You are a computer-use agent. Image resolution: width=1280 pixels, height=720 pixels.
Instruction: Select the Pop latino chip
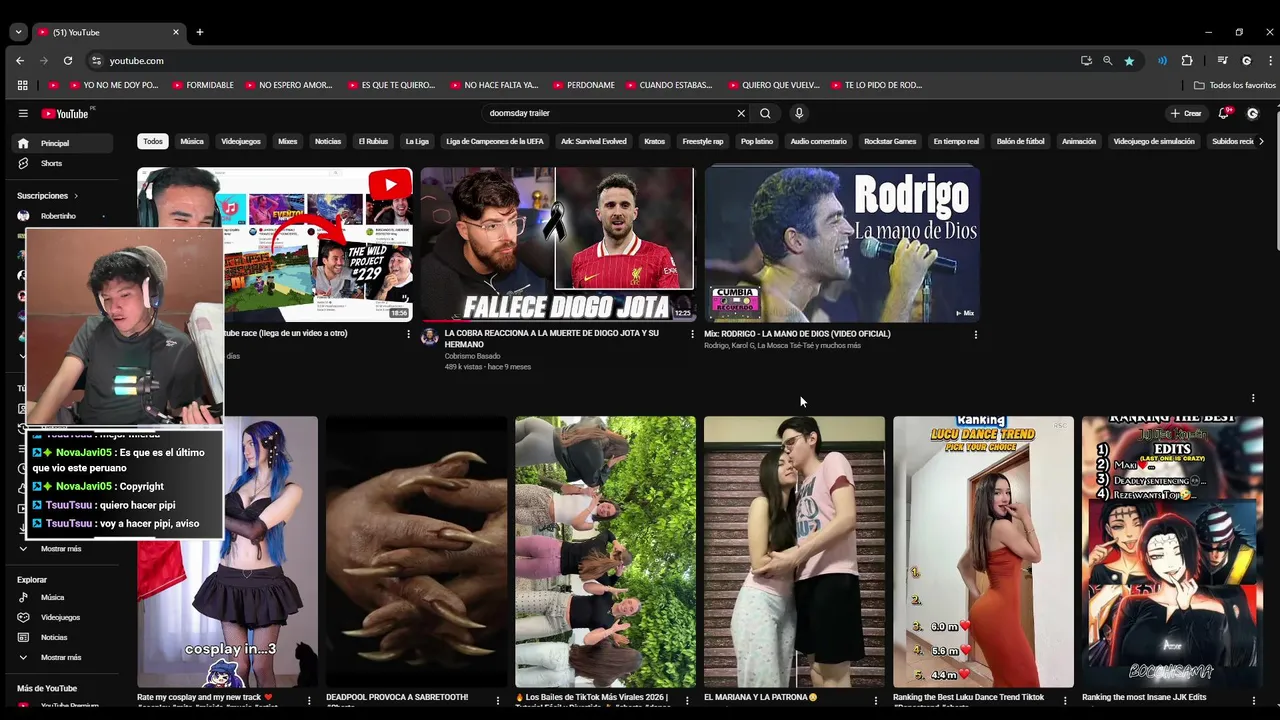[757, 141]
